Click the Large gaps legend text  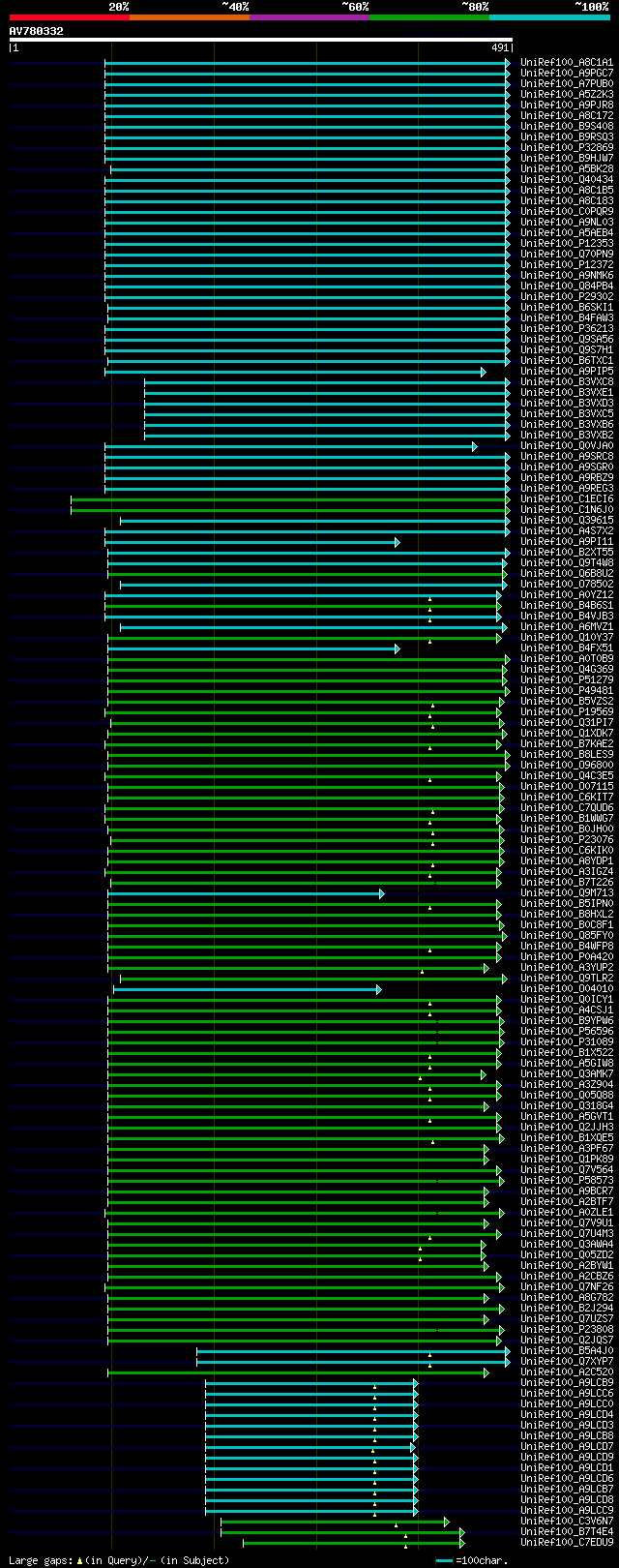[120, 1560]
